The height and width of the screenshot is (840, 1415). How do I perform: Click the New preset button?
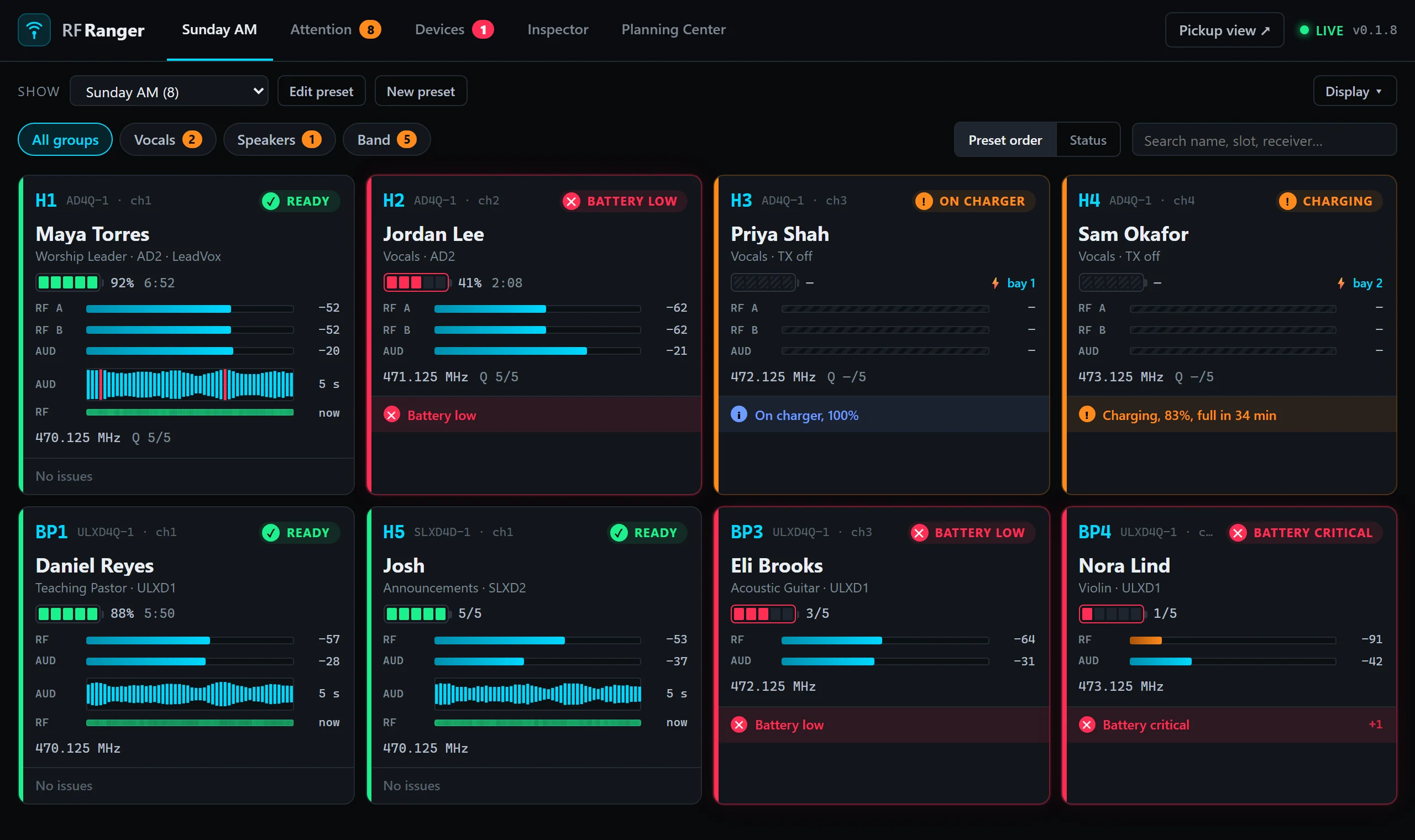421,92
